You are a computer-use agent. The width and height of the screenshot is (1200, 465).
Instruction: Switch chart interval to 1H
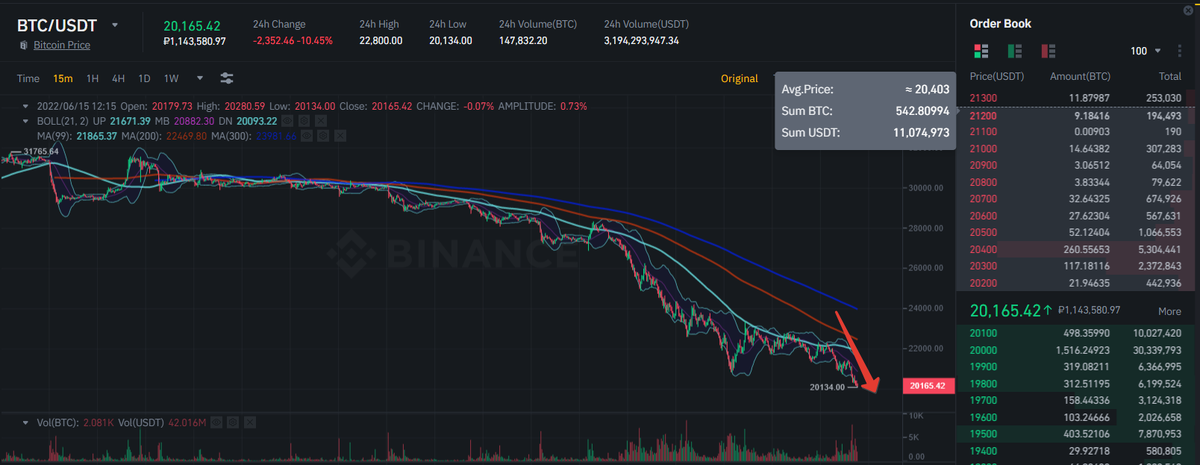(x=93, y=78)
